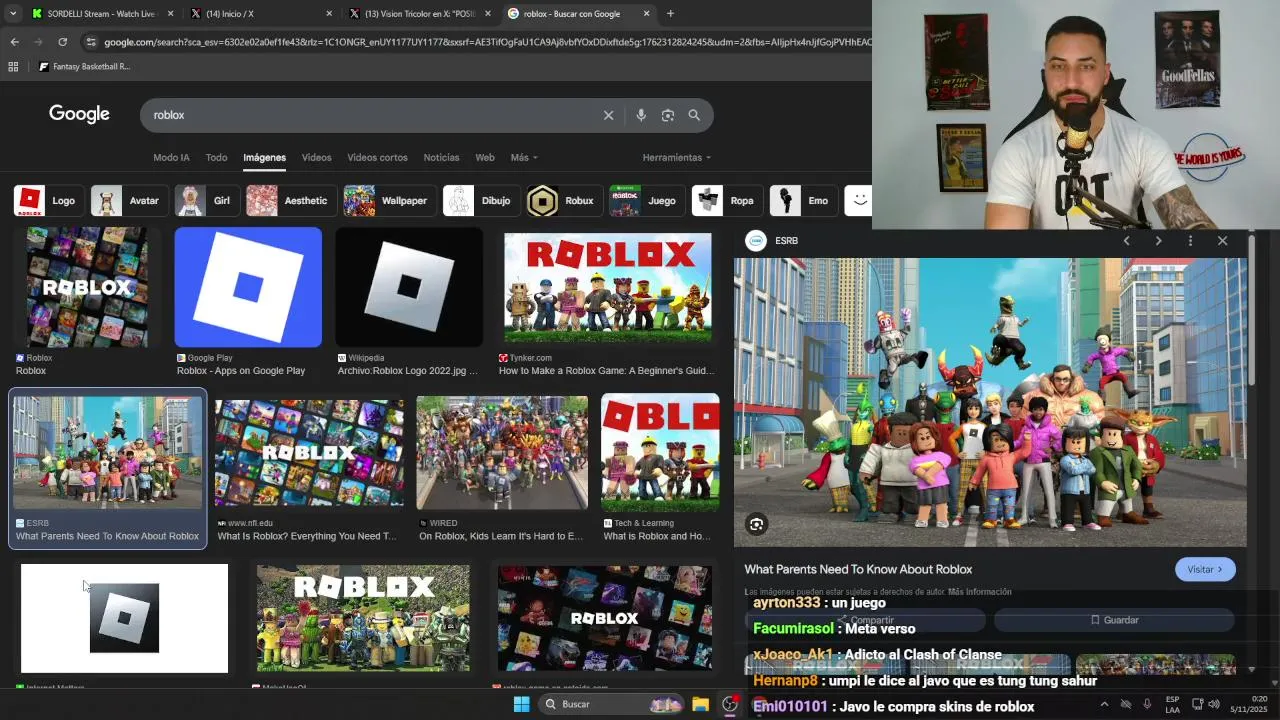Select the Noticias results tab
This screenshot has height=720, width=1280.
(x=441, y=157)
